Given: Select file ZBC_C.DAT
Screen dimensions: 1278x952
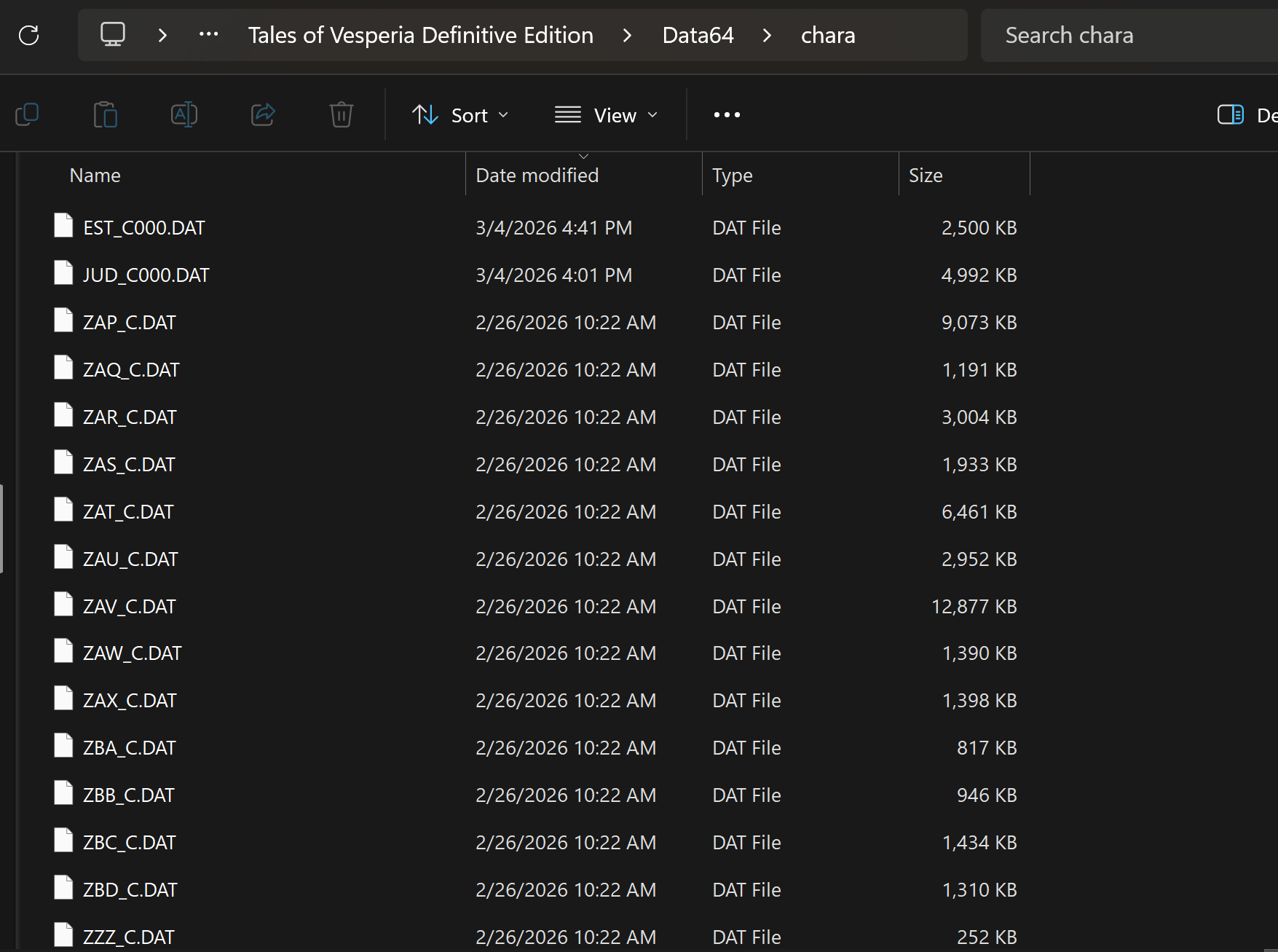Looking at the screenshot, I should pos(130,843).
